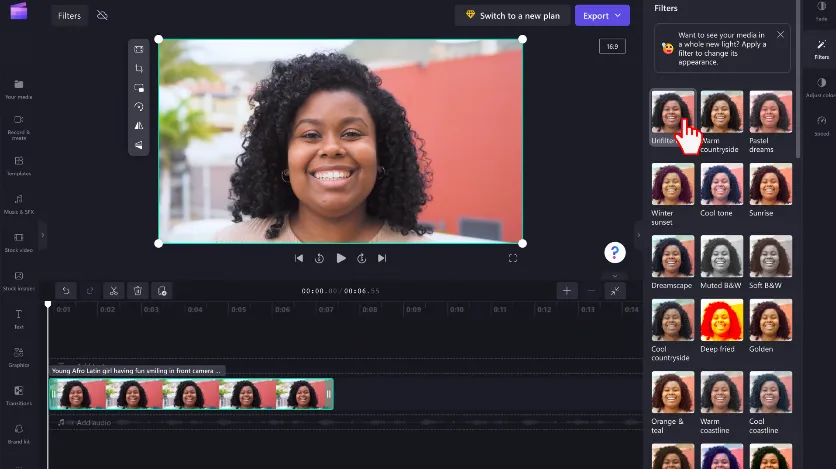Viewport: 836px width, 469px height.
Task: Click the cloud sync off icon
Action: pos(102,15)
